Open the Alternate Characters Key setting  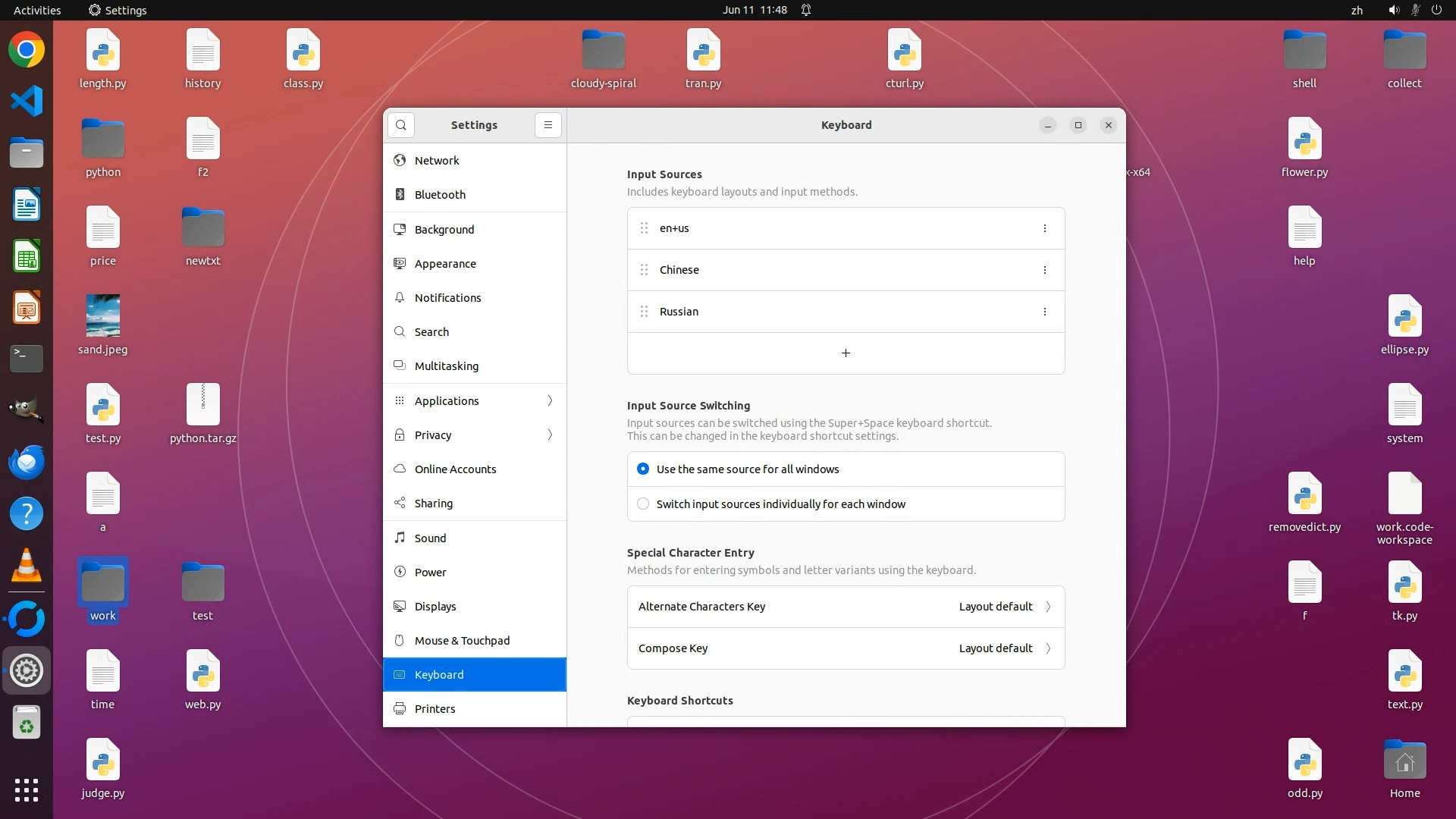pyautogui.click(x=846, y=607)
